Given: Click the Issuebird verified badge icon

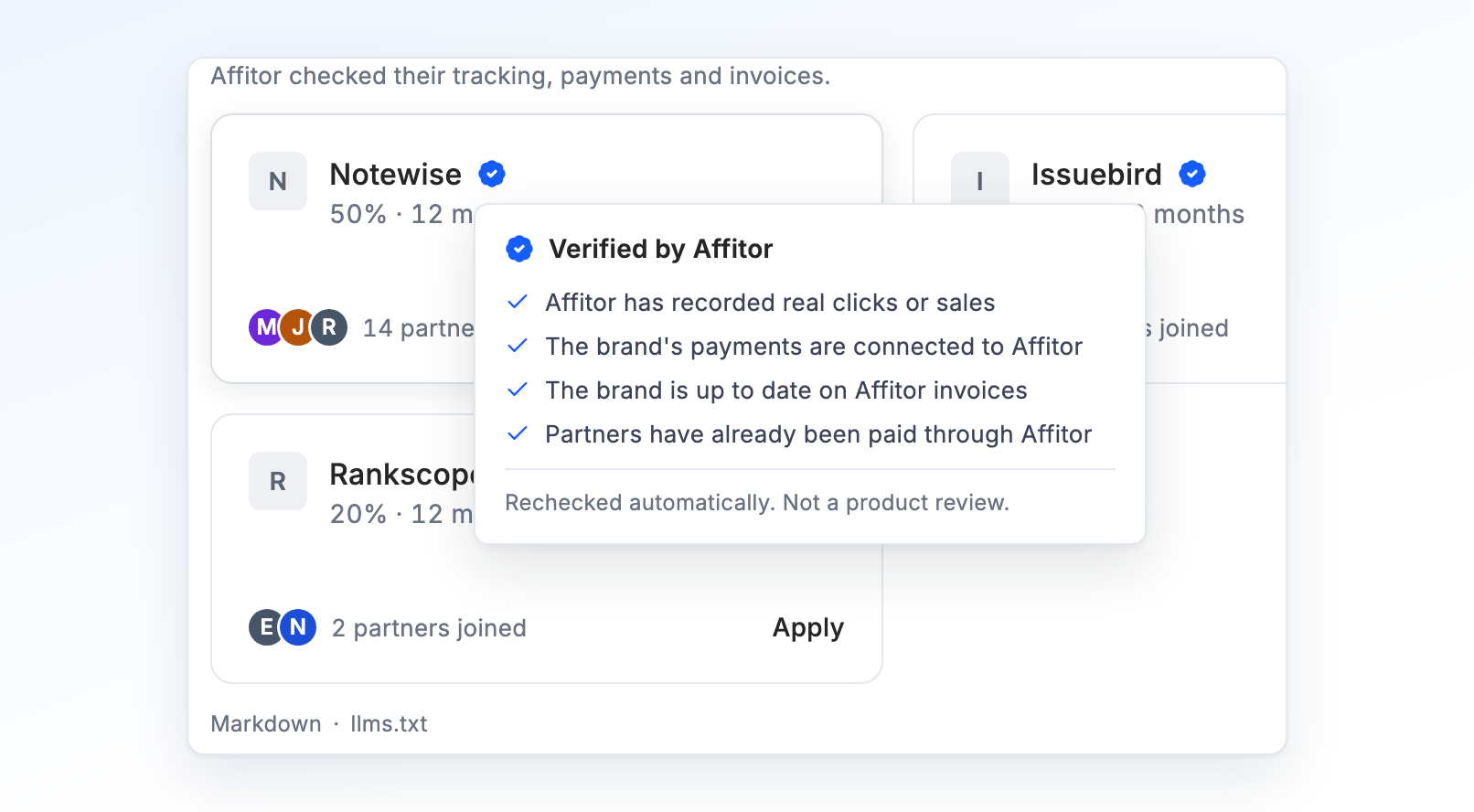Looking at the screenshot, I should pos(1192,174).
